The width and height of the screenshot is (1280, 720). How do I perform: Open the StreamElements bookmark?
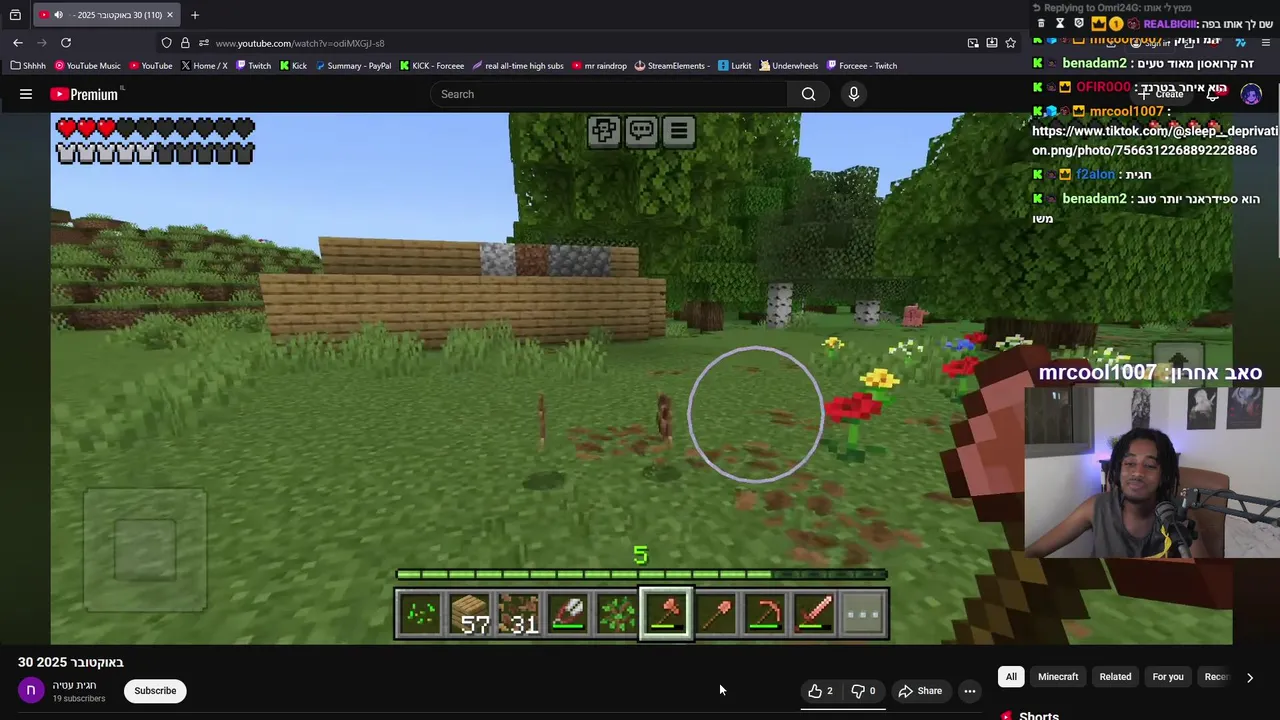pyautogui.click(x=672, y=66)
